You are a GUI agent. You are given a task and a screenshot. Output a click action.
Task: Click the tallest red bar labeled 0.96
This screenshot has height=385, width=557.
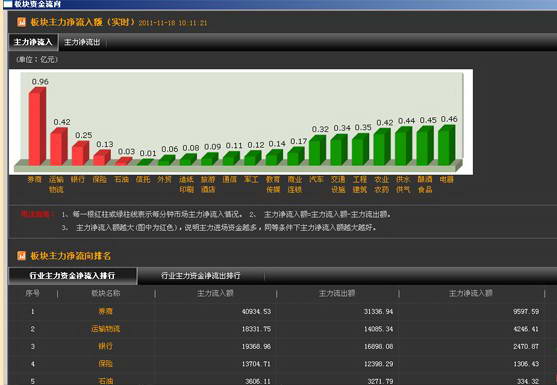pyautogui.click(x=37, y=126)
